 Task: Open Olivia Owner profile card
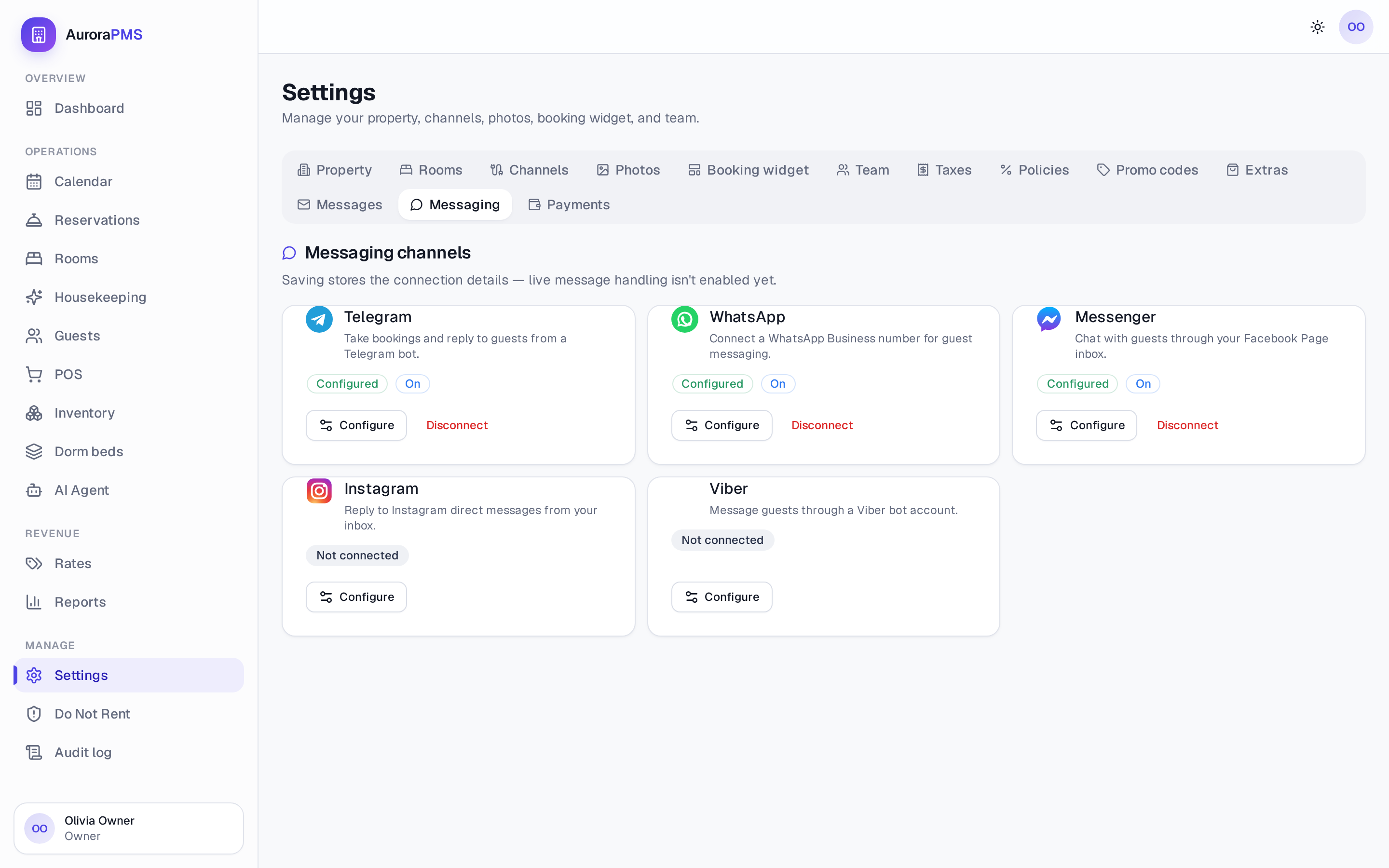tap(129, 828)
